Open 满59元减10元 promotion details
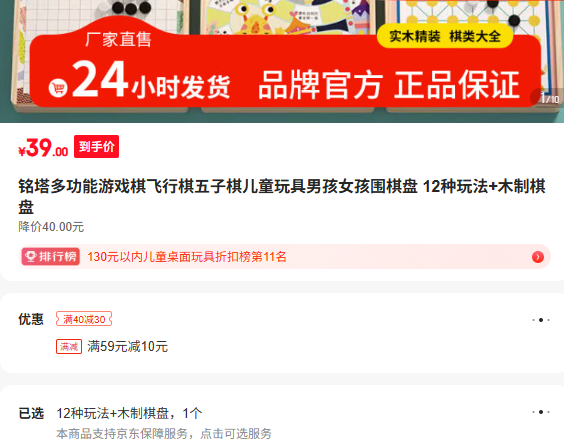Screen dimensions: 564x447 127,347
